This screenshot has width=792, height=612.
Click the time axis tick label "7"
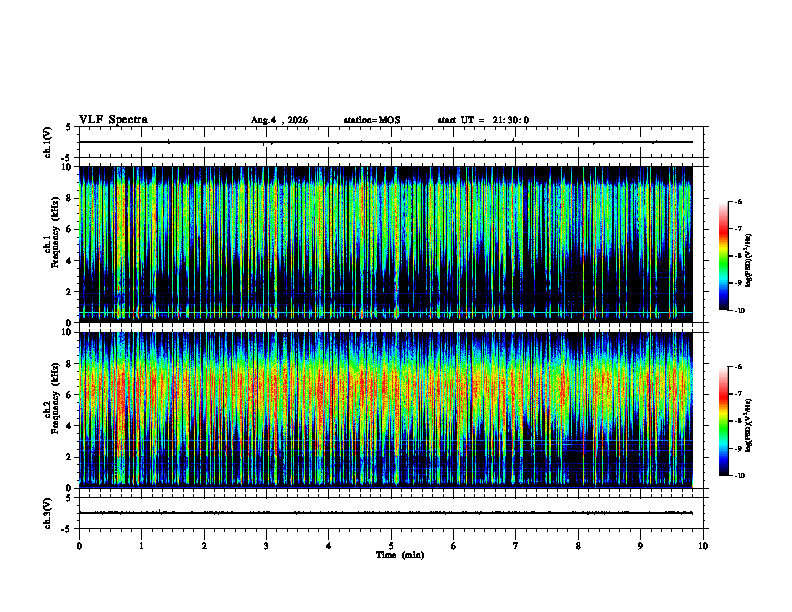click(x=515, y=546)
